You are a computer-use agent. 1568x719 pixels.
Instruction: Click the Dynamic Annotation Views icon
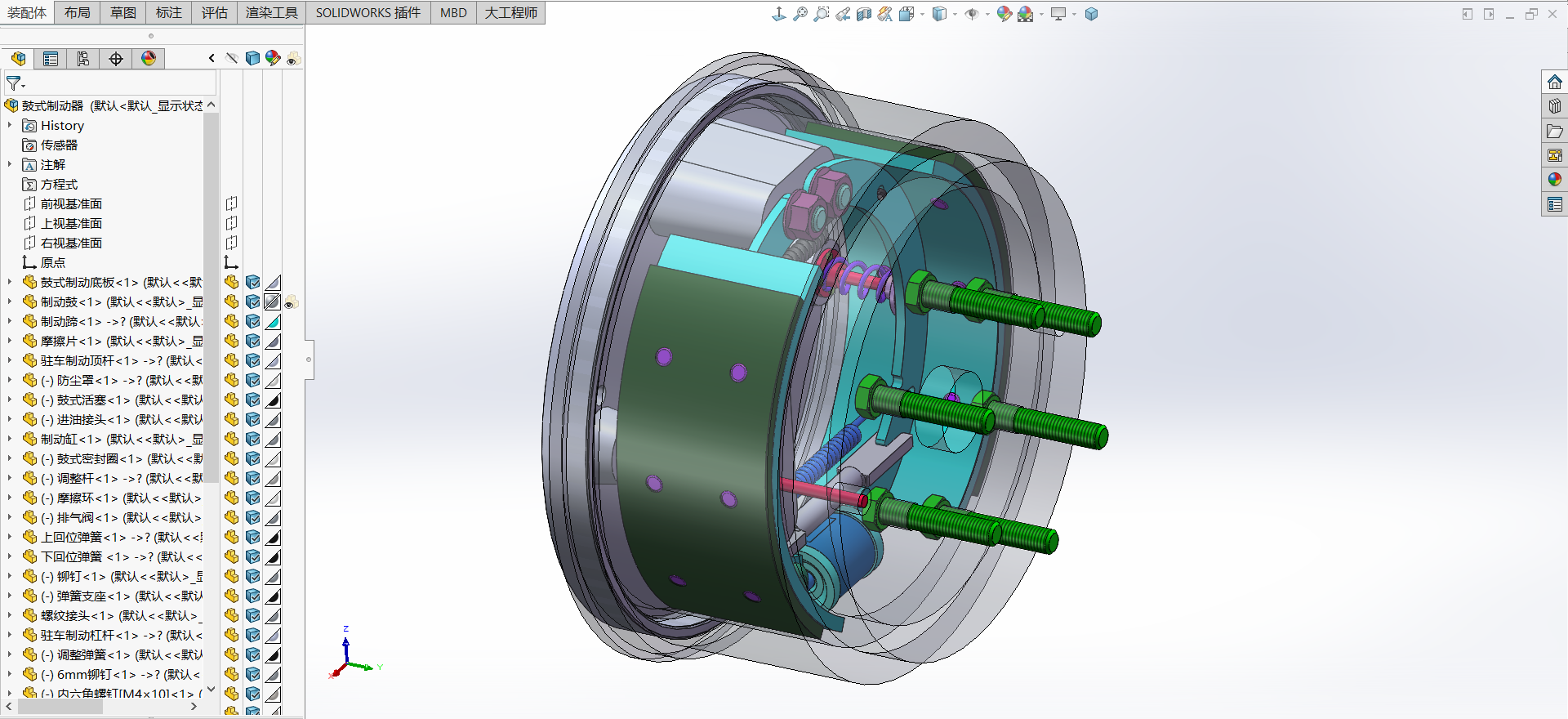click(885, 14)
